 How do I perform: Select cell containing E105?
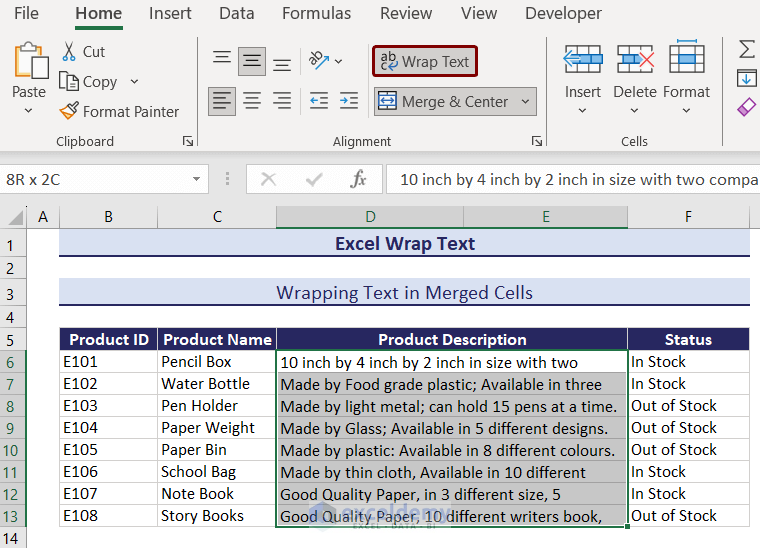click(109, 450)
